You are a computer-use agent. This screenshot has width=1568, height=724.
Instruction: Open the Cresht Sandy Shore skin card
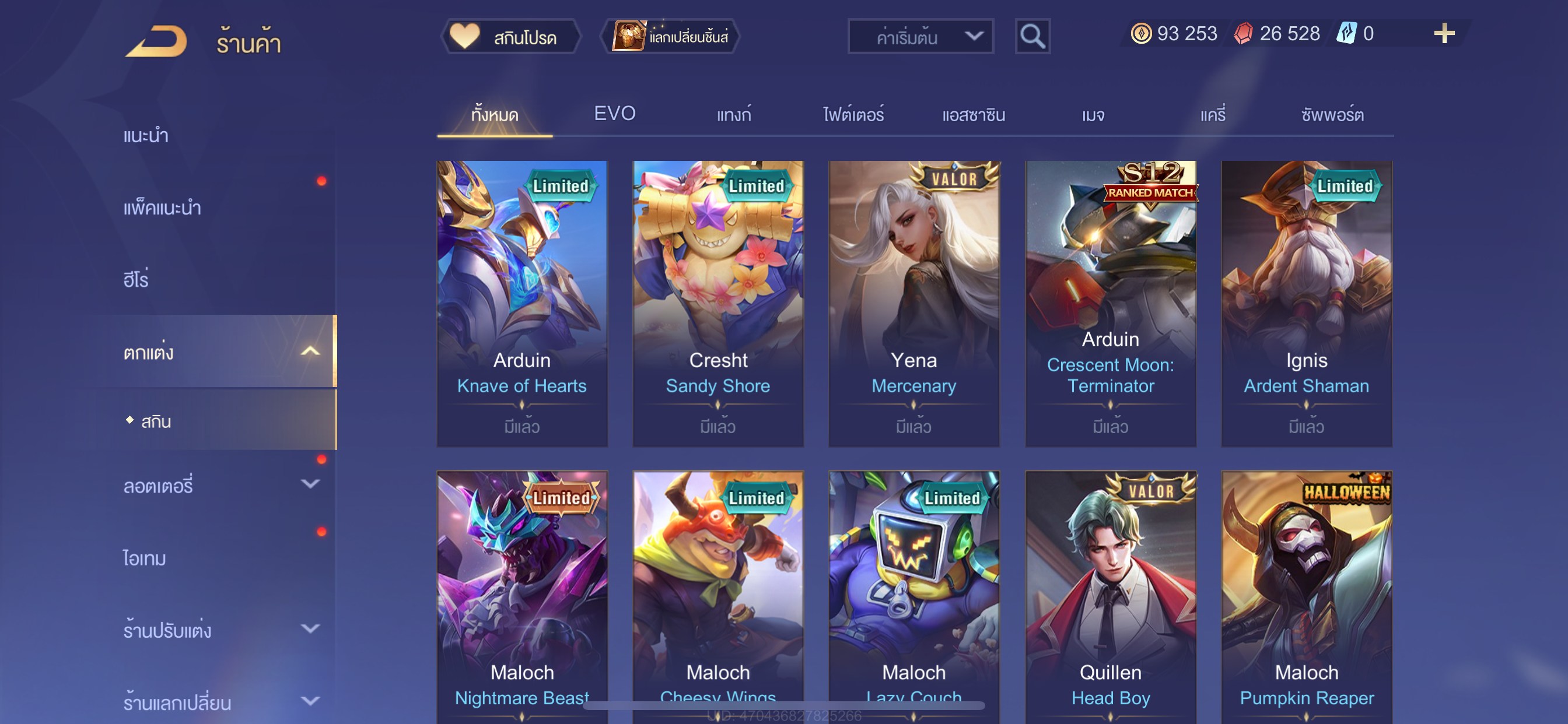[717, 304]
